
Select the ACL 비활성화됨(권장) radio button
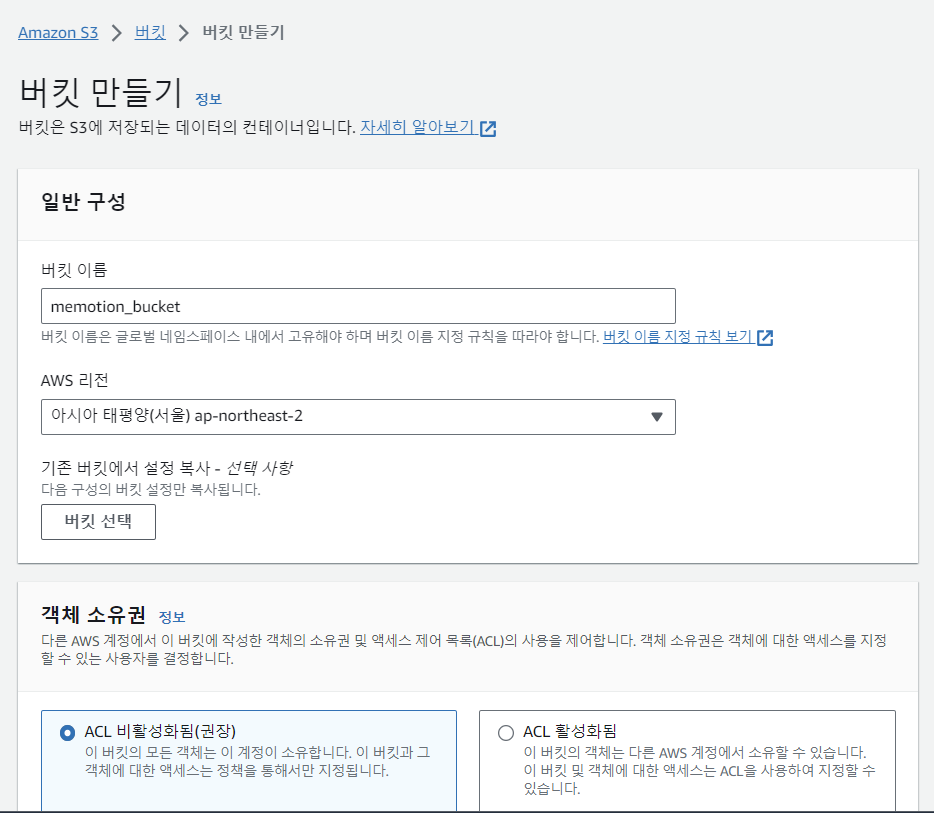[x=68, y=733]
